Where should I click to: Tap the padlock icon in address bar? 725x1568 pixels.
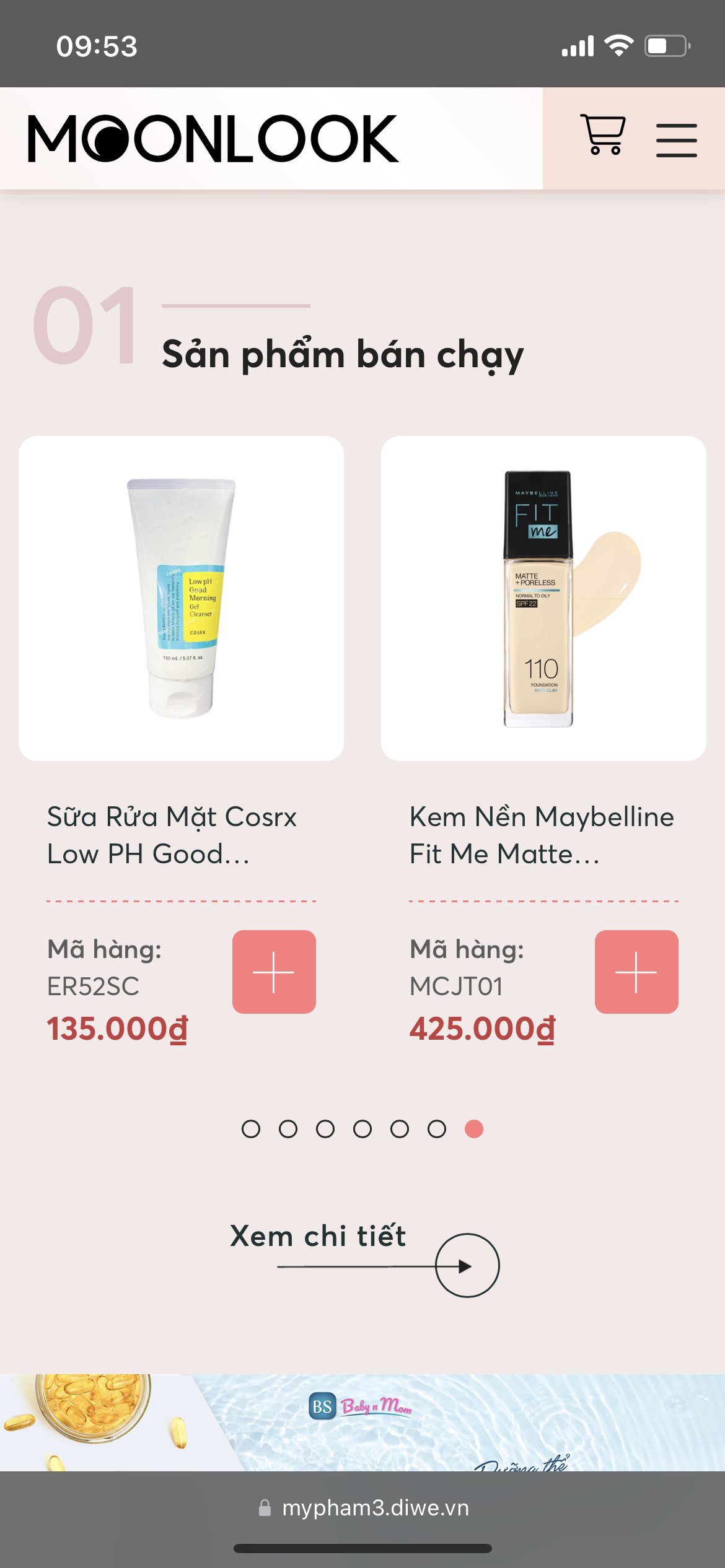click(265, 1508)
